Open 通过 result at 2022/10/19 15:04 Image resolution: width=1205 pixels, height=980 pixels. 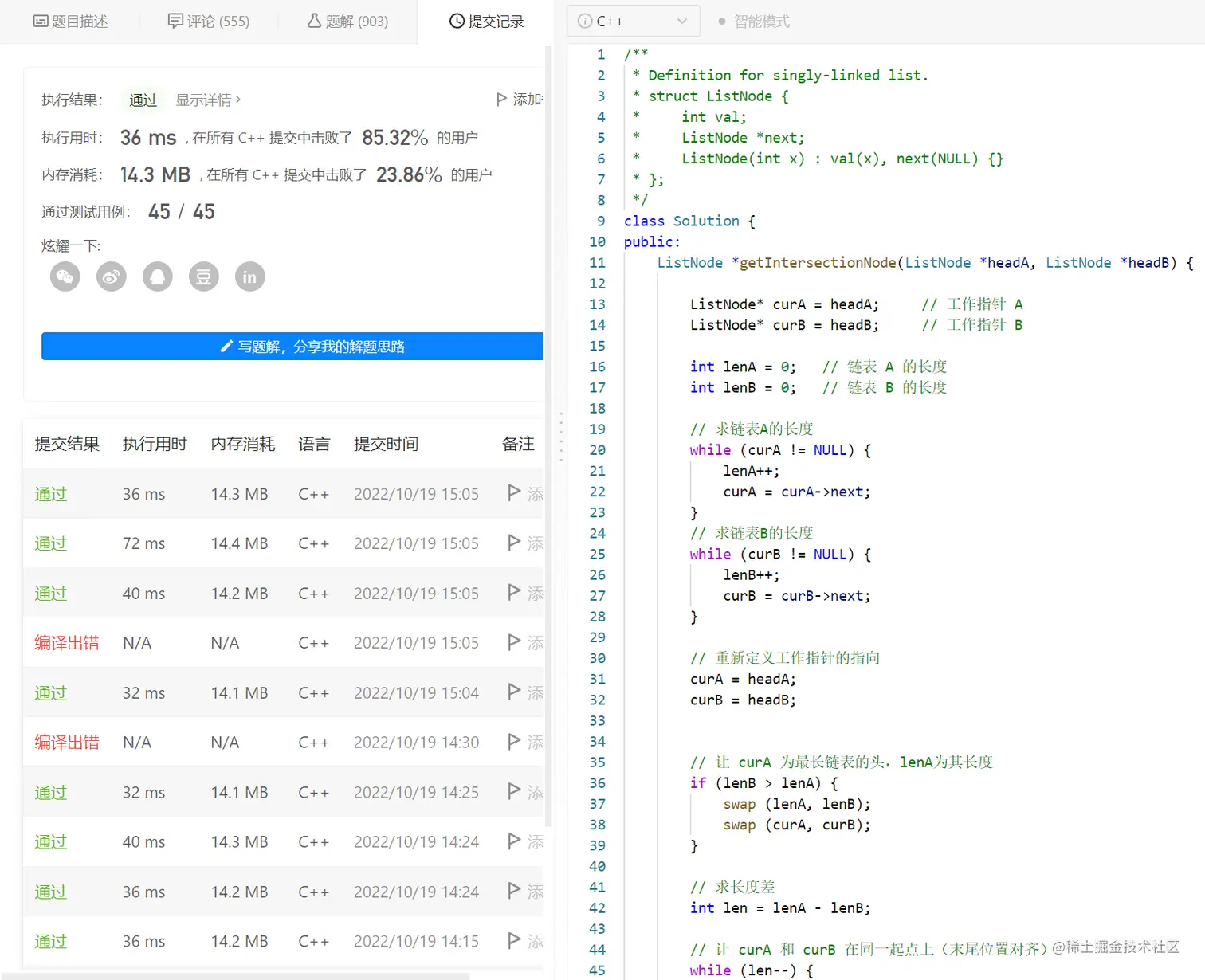click(x=50, y=693)
